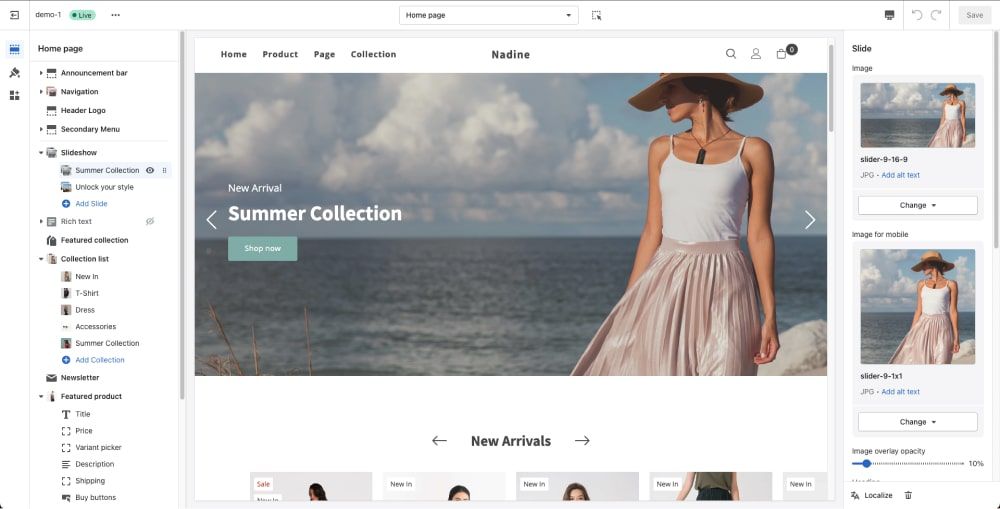Image resolution: width=1000 pixels, height=509 pixels.
Task: Click the exit editor icon
Action: (15, 15)
